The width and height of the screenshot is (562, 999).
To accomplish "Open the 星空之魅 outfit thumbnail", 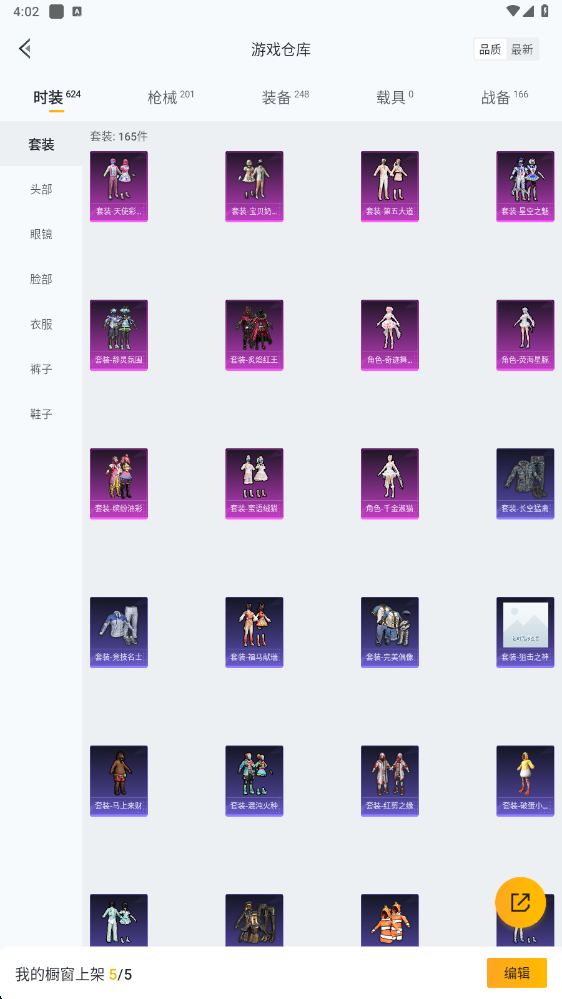I will (x=525, y=186).
